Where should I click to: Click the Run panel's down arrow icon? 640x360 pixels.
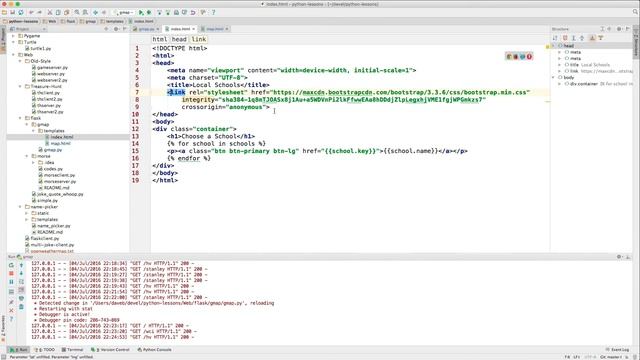[x=21, y=273]
